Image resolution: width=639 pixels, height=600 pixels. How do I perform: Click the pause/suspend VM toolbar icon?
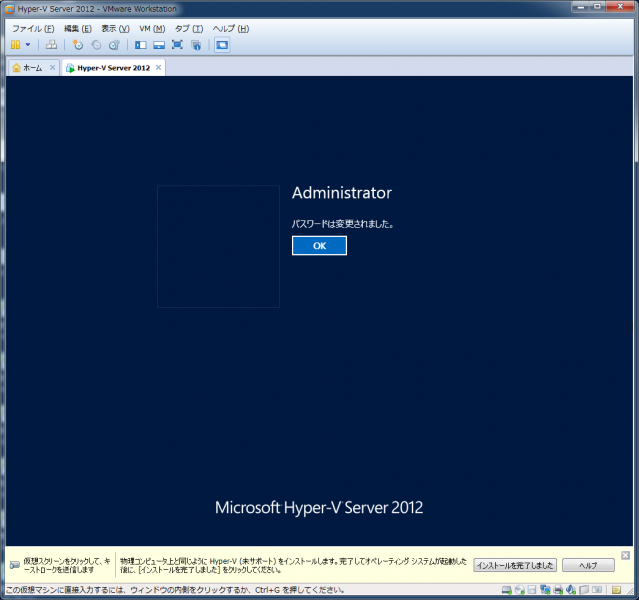(15, 44)
